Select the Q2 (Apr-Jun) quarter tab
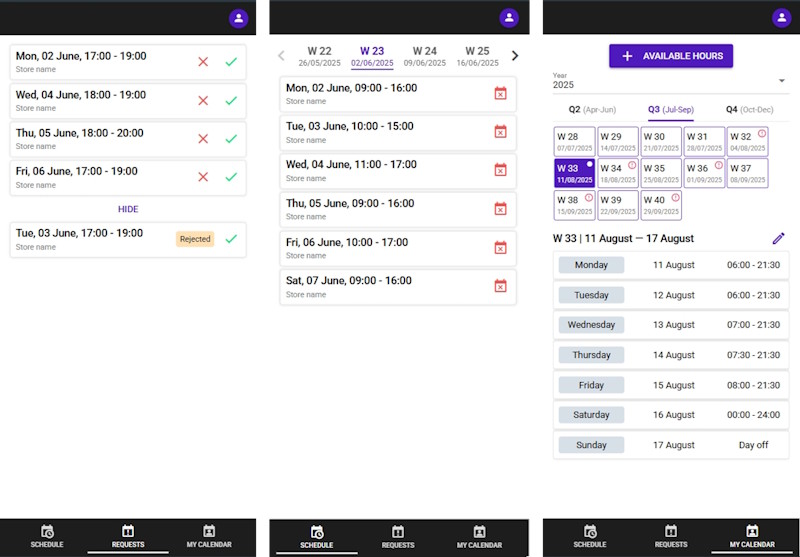 click(592, 110)
